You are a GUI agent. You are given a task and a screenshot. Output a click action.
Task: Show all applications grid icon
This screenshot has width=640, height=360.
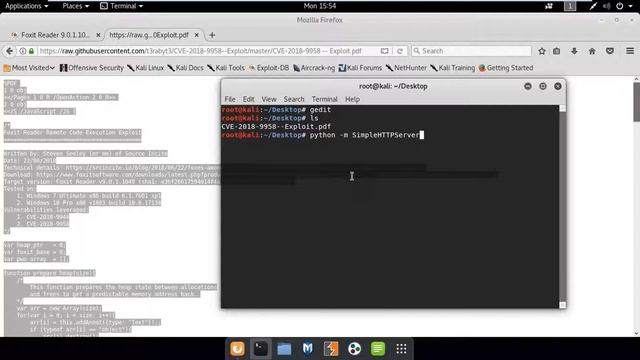pyautogui.click(x=401, y=349)
